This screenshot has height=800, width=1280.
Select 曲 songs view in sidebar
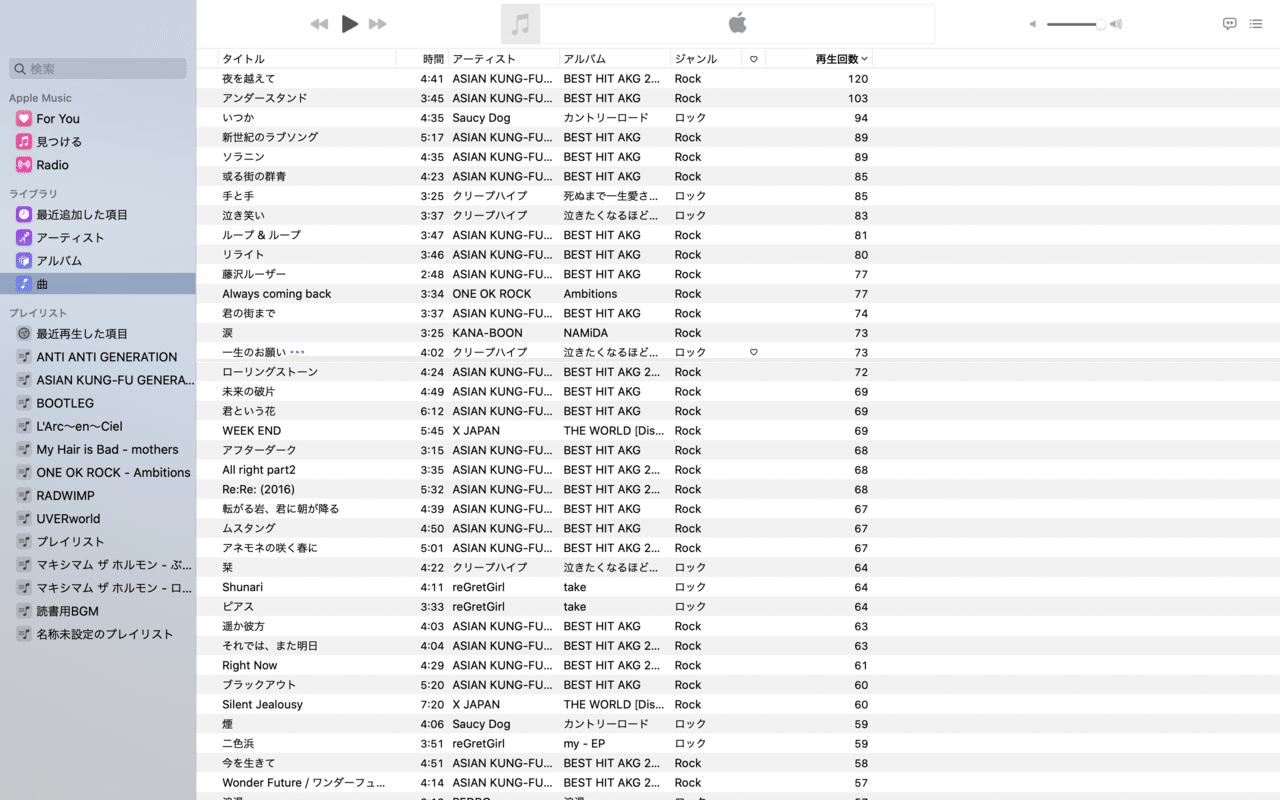coord(98,284)
